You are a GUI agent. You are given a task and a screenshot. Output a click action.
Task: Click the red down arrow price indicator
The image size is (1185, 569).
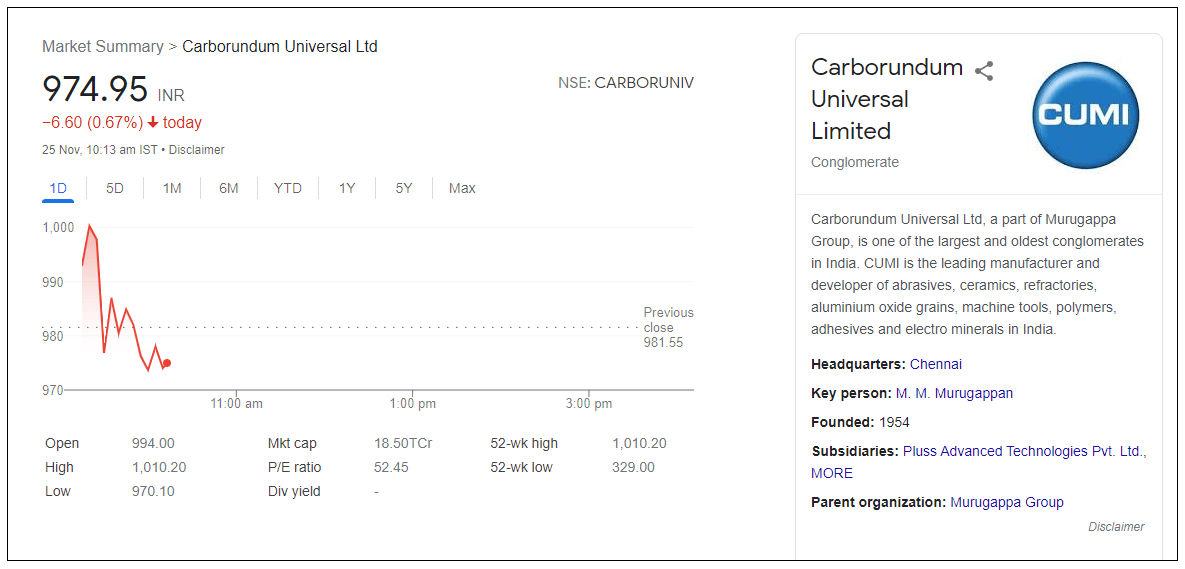(153, 123)
